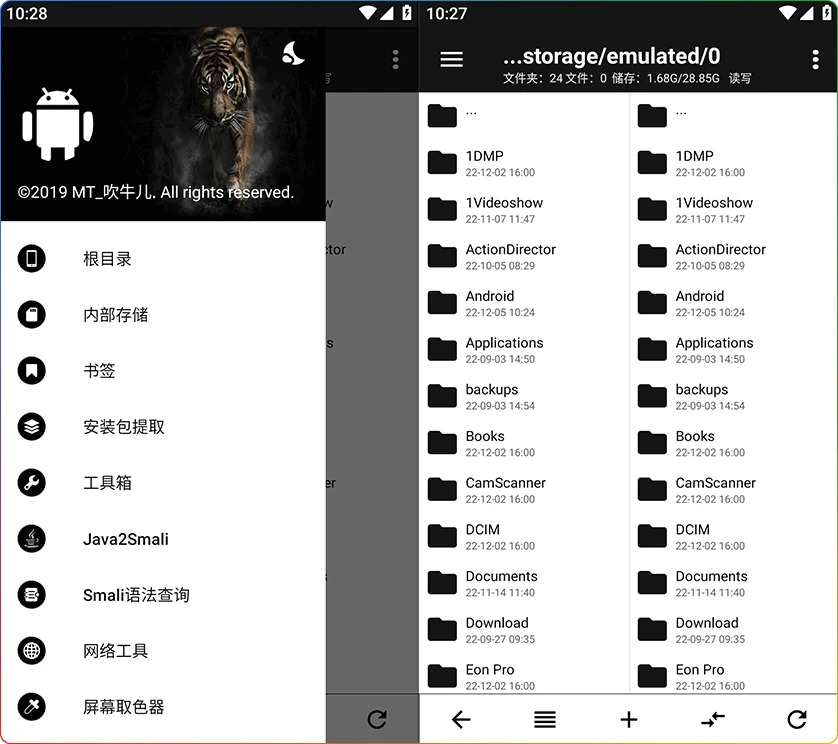Toggle night mode with the moon icon
The height and width of the screenshot is (744, 838).
[x=292, y=54]
